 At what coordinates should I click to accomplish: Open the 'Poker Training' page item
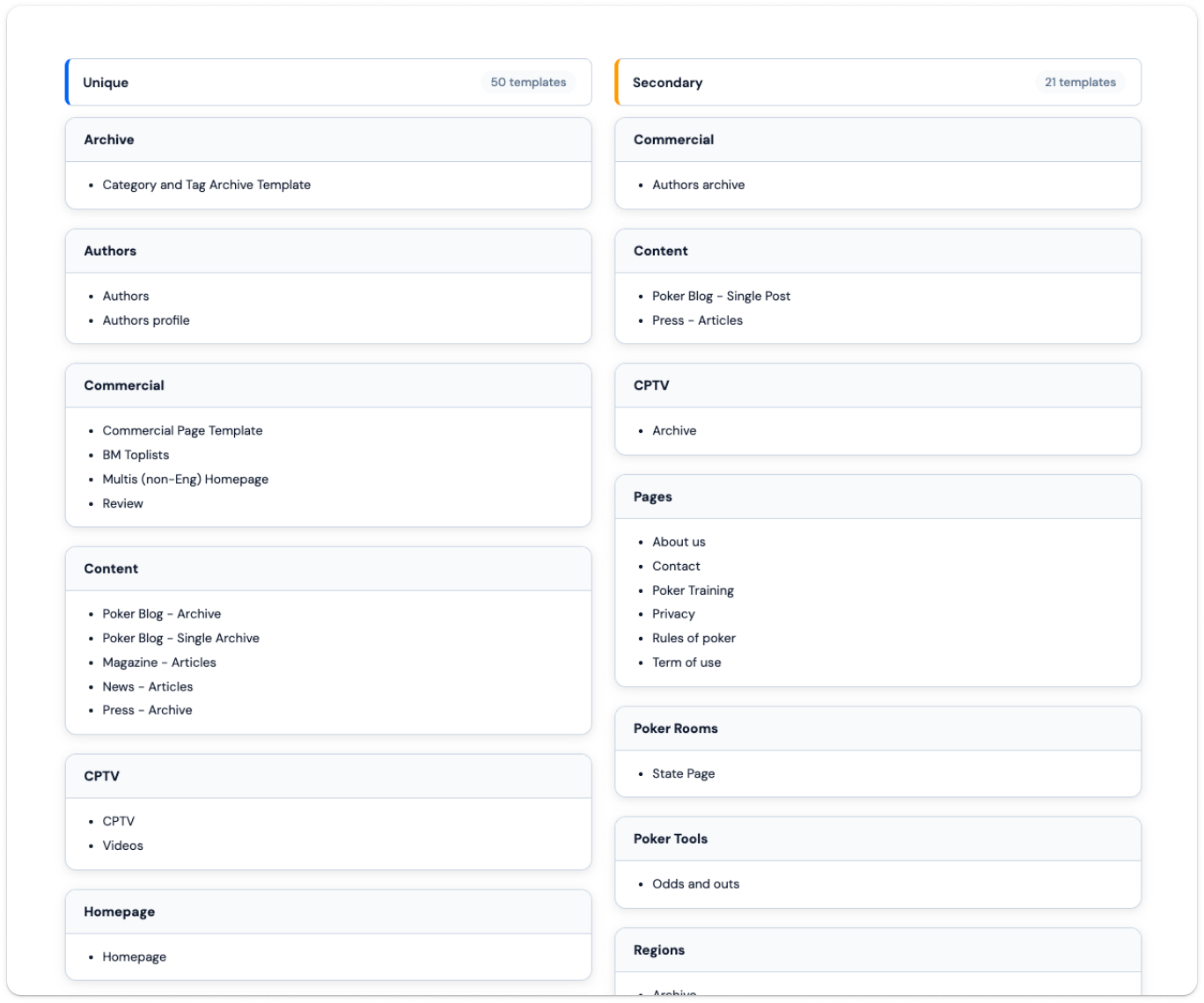(x=693, y=590)
